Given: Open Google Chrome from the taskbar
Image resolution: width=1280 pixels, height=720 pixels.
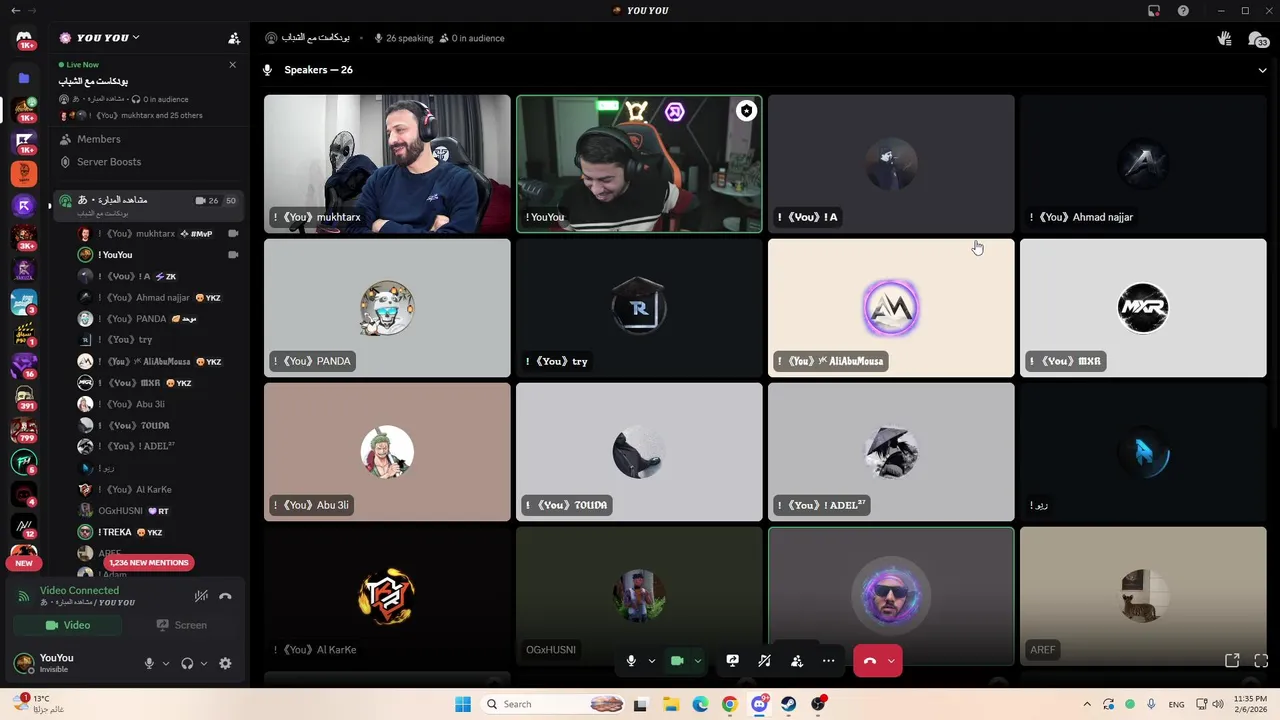Looking at the screenshot, I should [x=729, y=704].
